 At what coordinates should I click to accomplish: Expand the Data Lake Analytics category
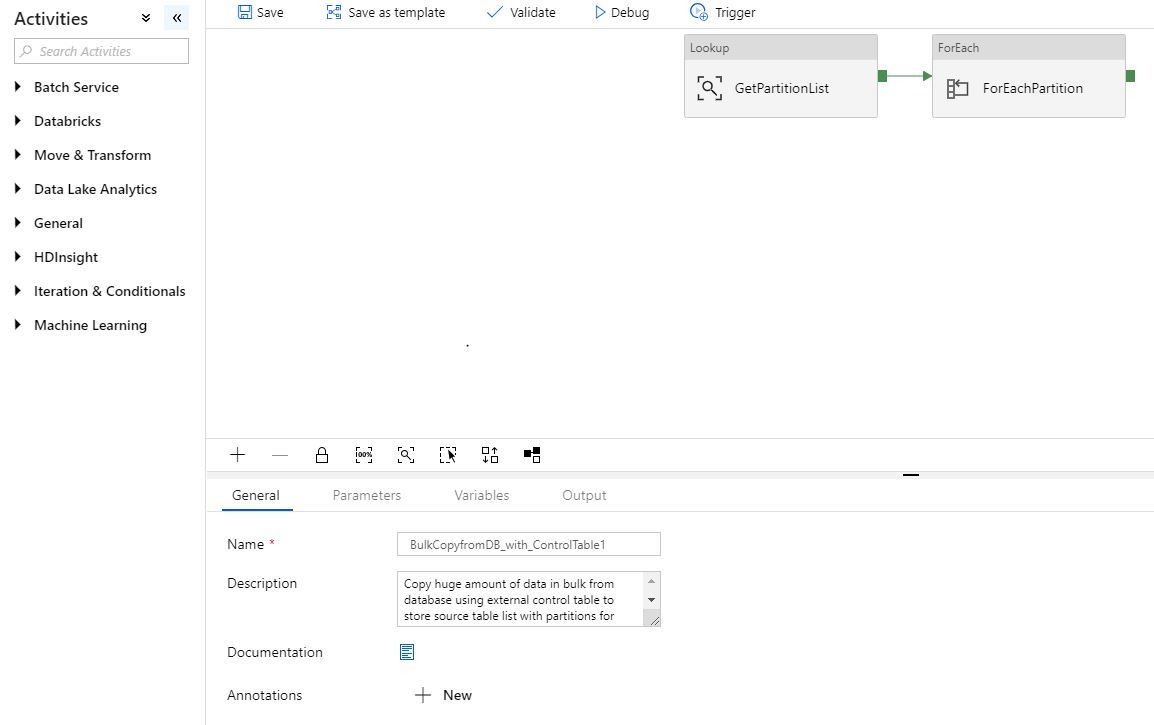tap(18, 188)
